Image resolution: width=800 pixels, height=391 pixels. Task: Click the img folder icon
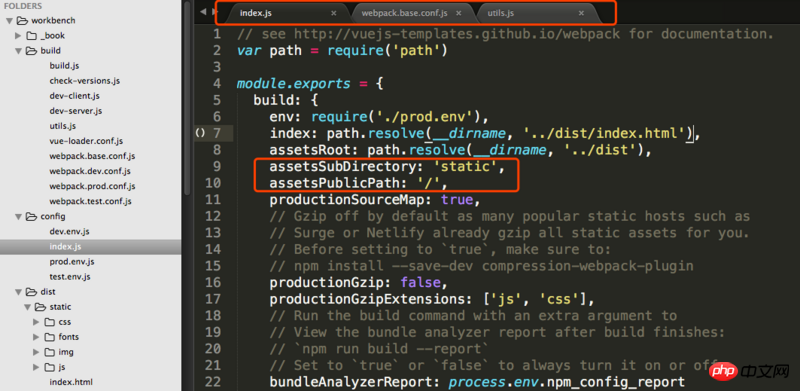click(x=49, y=352)
